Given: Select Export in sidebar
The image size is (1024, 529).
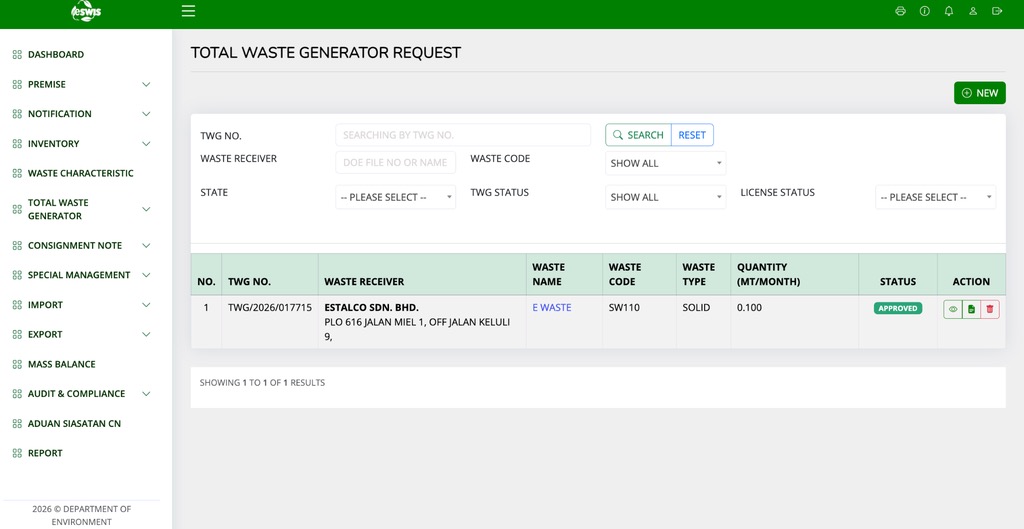Looking at the screenshot, I should pos(45,334).
